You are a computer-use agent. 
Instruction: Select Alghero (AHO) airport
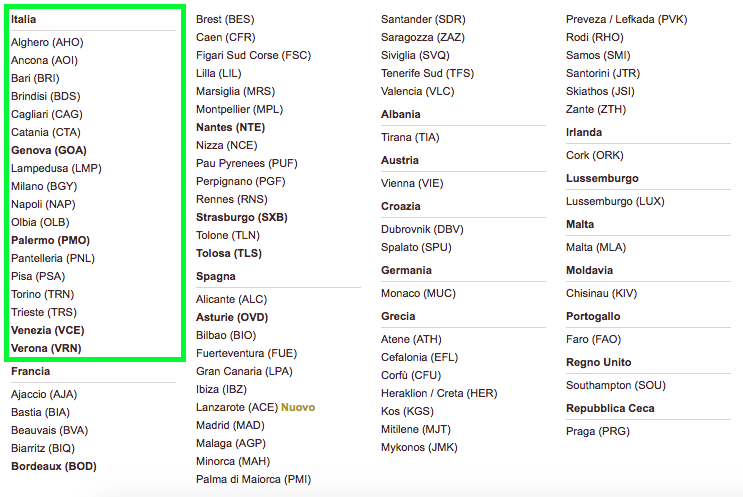46,42
